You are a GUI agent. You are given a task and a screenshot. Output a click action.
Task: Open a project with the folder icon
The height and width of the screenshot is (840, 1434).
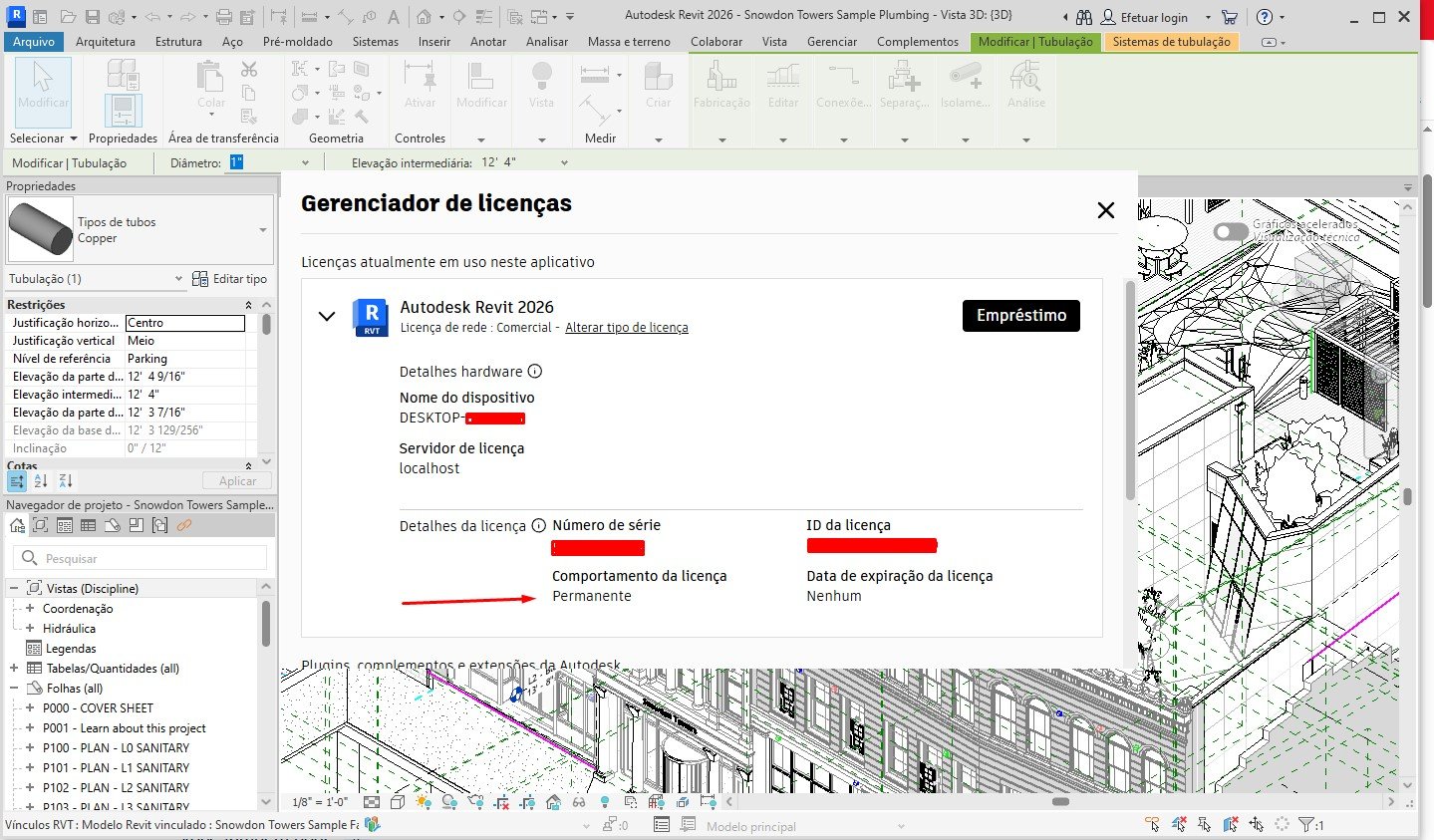68,17
